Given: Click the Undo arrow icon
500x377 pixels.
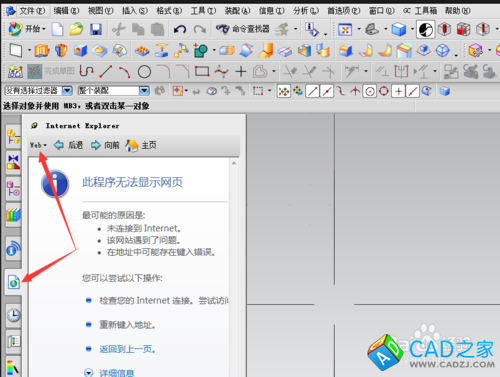Looking at the screenshot, I should [180, 30].
